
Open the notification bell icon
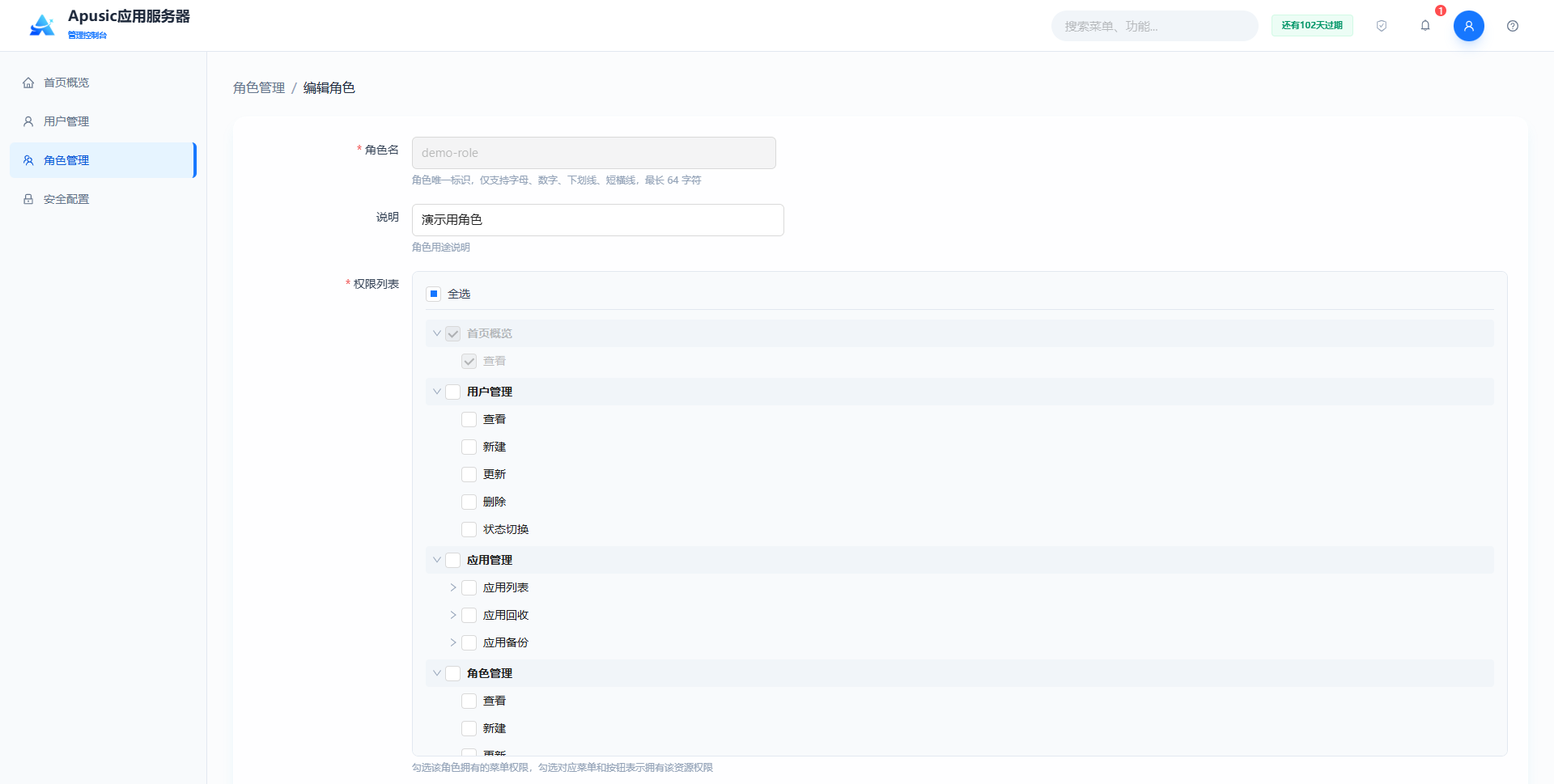1425,26
